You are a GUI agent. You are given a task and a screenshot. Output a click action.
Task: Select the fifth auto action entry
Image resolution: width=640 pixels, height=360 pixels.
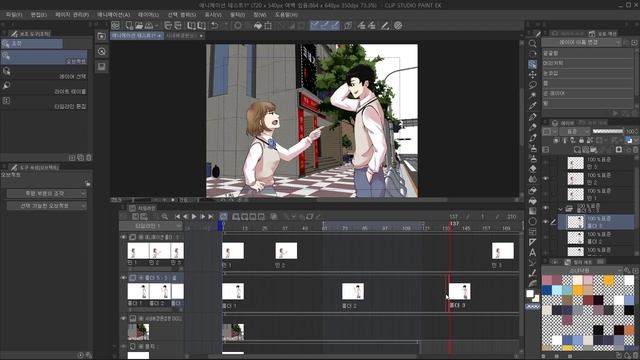pyautogui.click(x=587, y=93)
